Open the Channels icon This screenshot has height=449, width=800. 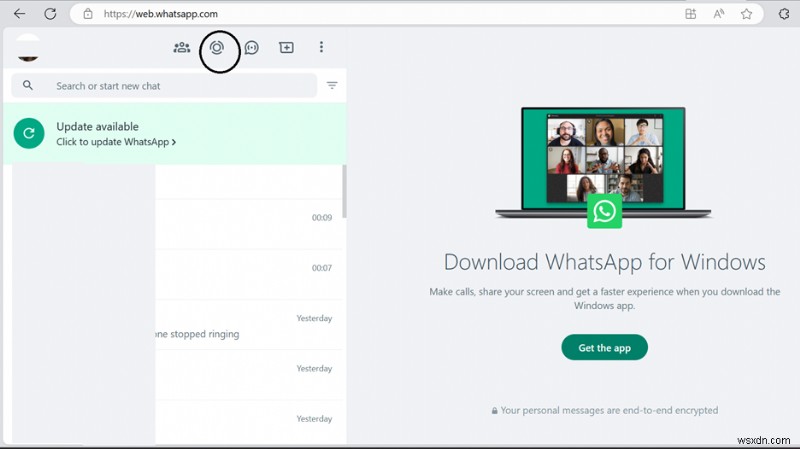(252, 47)
